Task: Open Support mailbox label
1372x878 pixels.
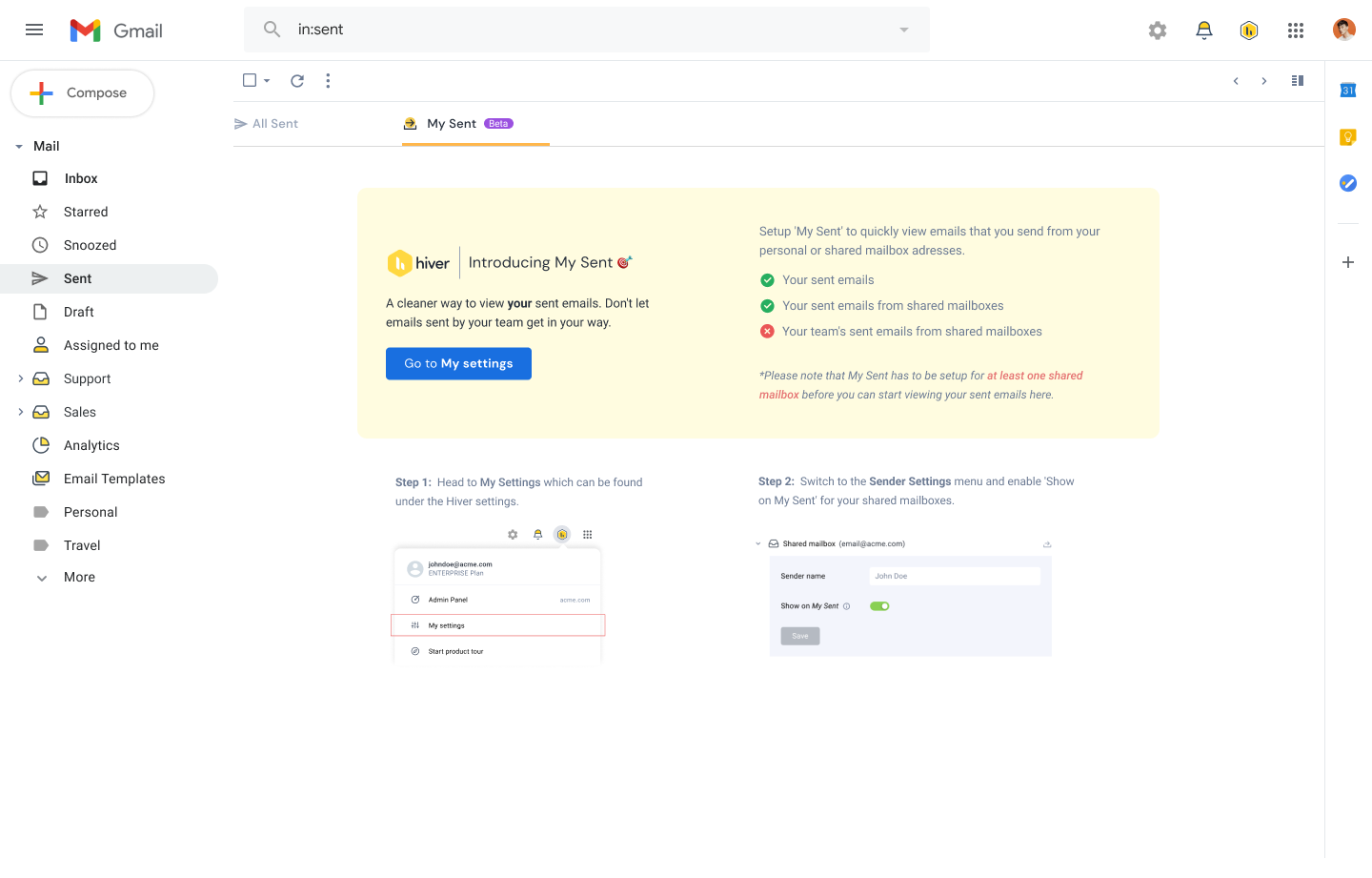Action: tap(88, 378)
